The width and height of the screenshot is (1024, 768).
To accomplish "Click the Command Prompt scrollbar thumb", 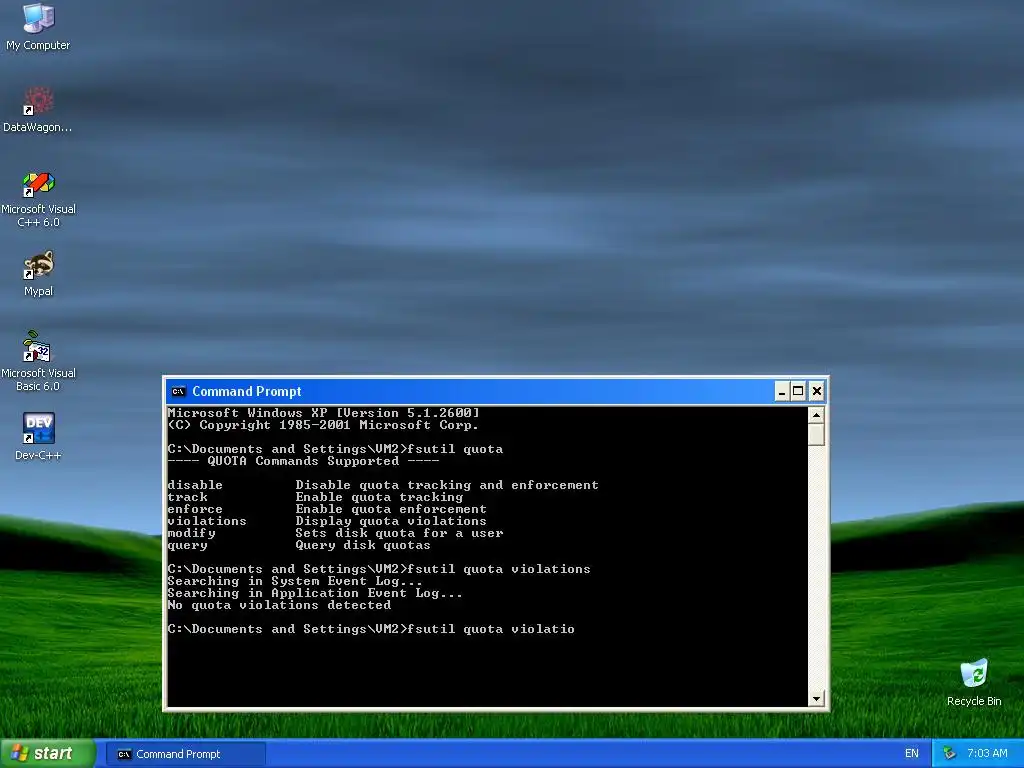I will (816, 435).
